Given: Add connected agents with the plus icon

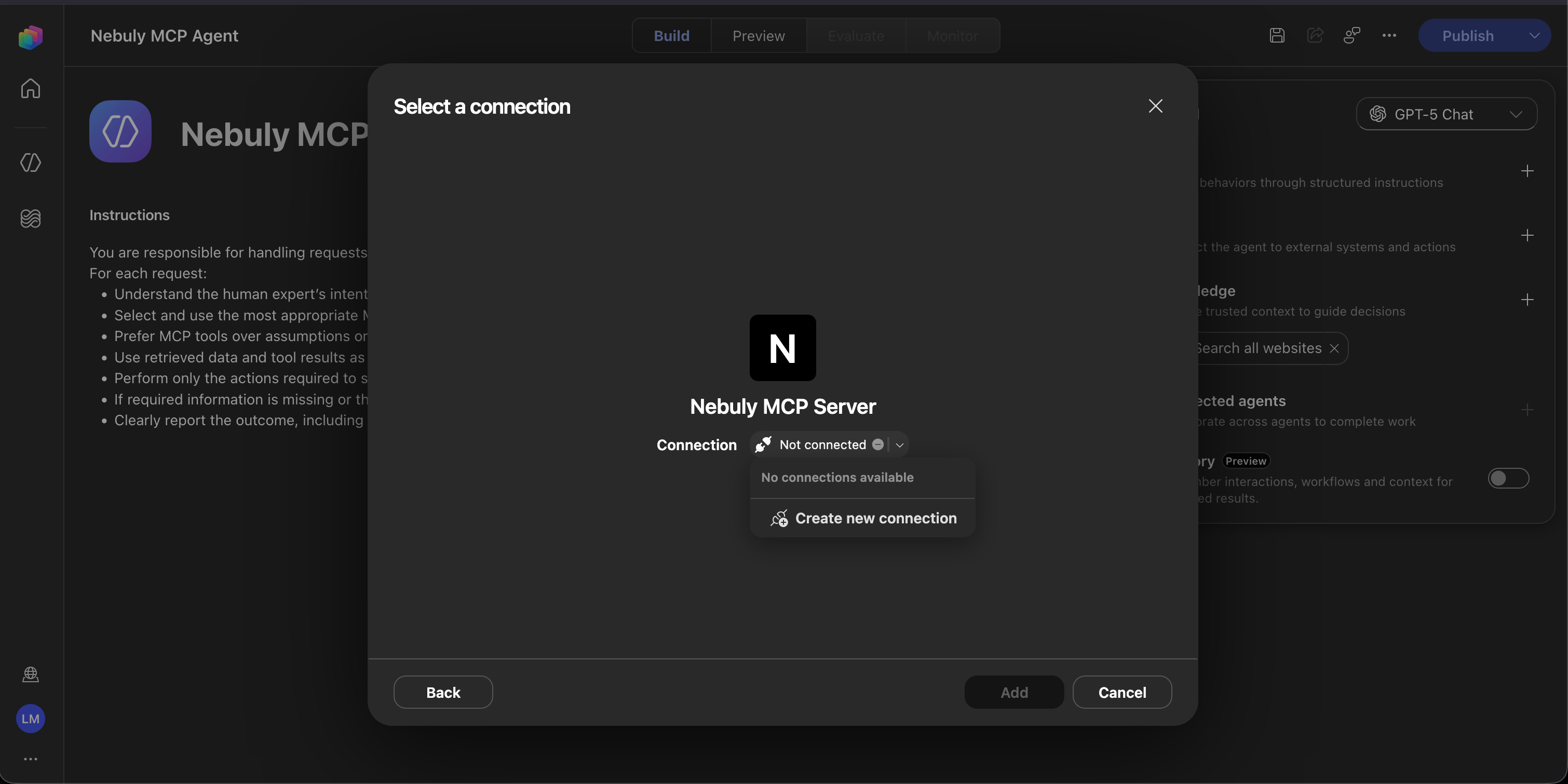Looking at the screenshot, I should (1527, 410).
